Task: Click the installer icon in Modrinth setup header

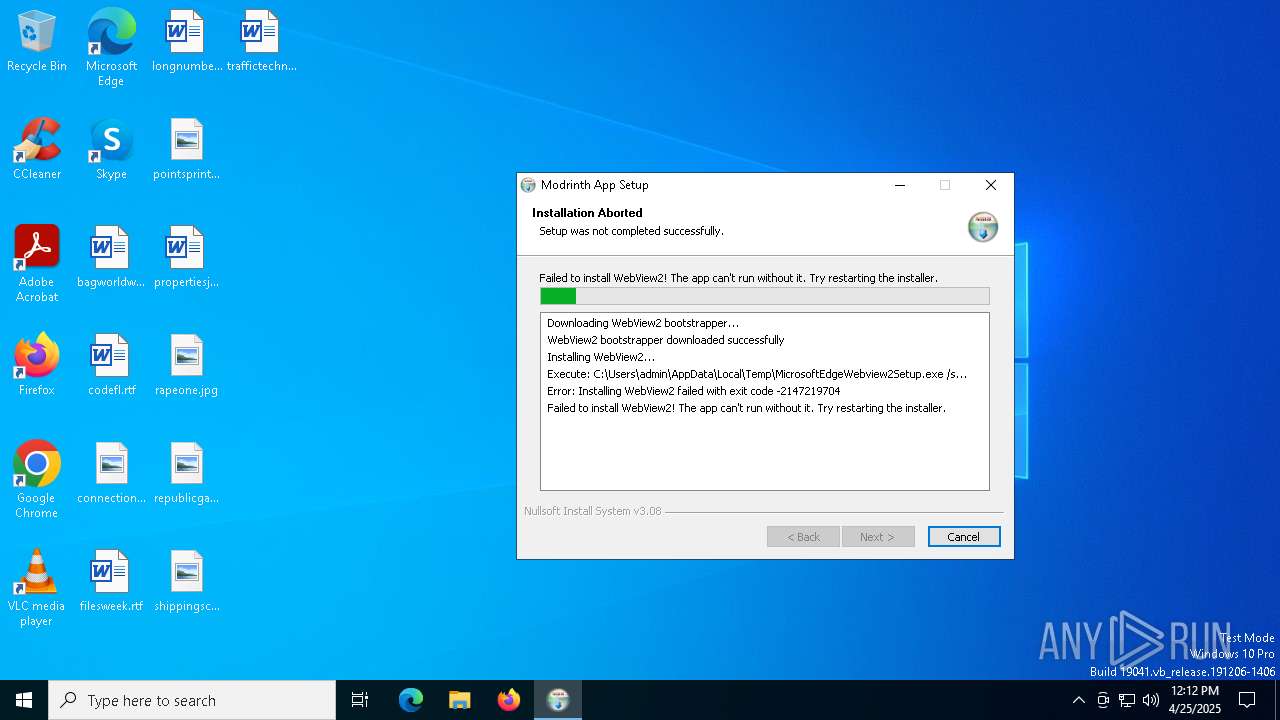Action: 983,226
